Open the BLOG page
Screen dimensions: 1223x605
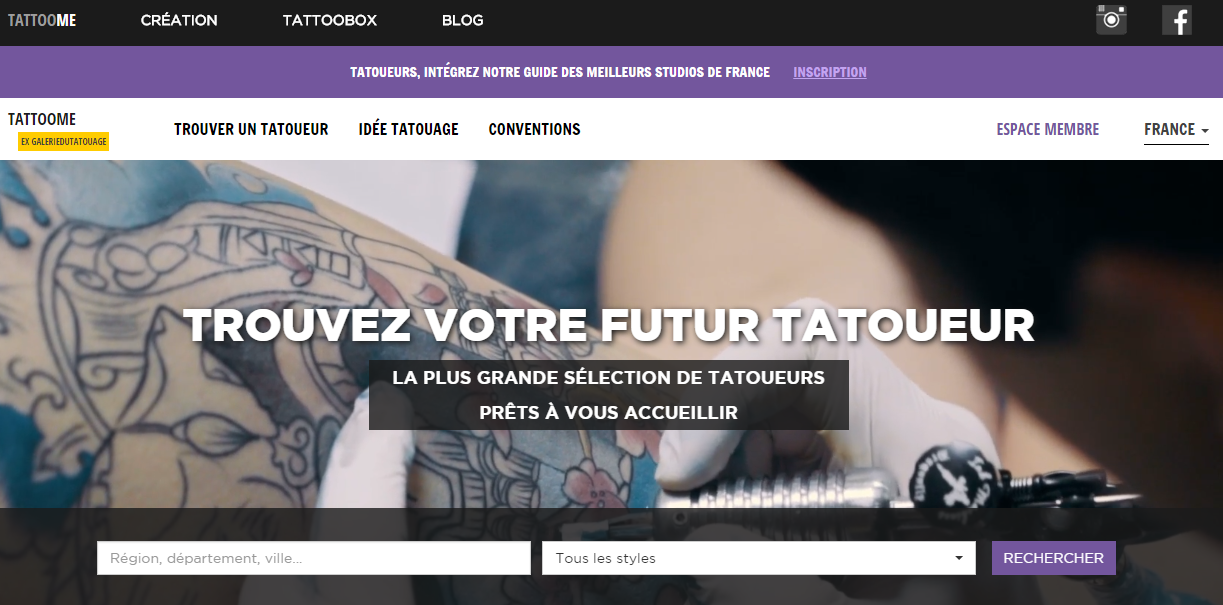coord(462,20)
